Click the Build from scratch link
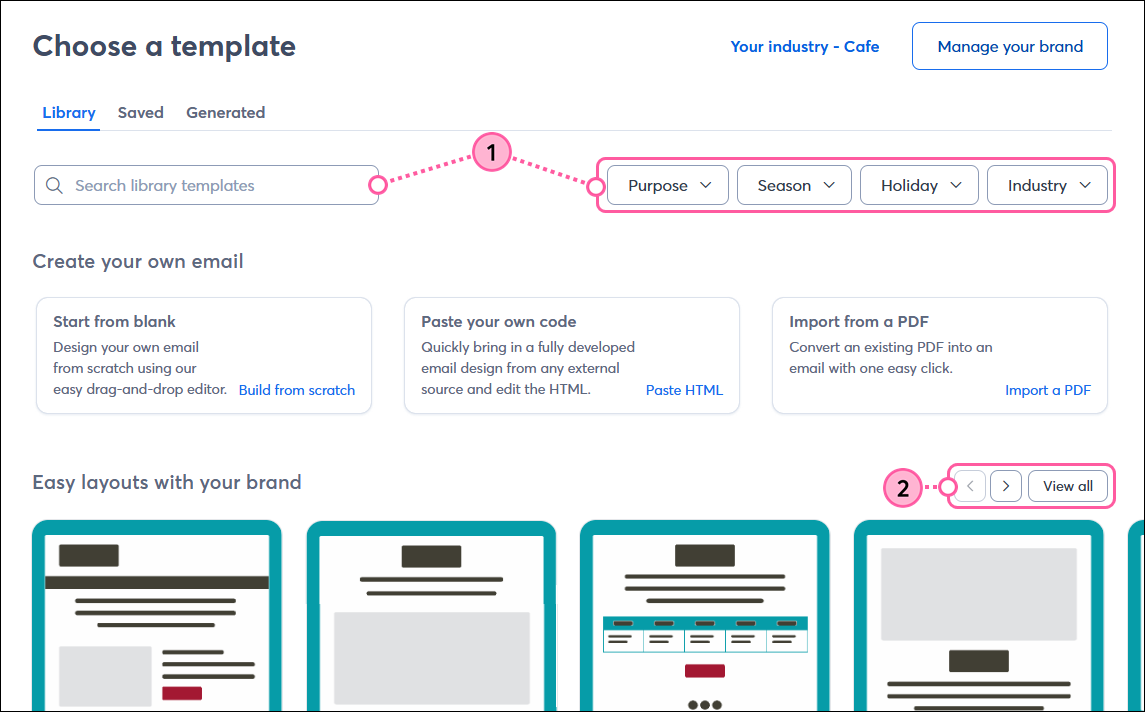Screen dimensions: 1145x712 point(297,390)
